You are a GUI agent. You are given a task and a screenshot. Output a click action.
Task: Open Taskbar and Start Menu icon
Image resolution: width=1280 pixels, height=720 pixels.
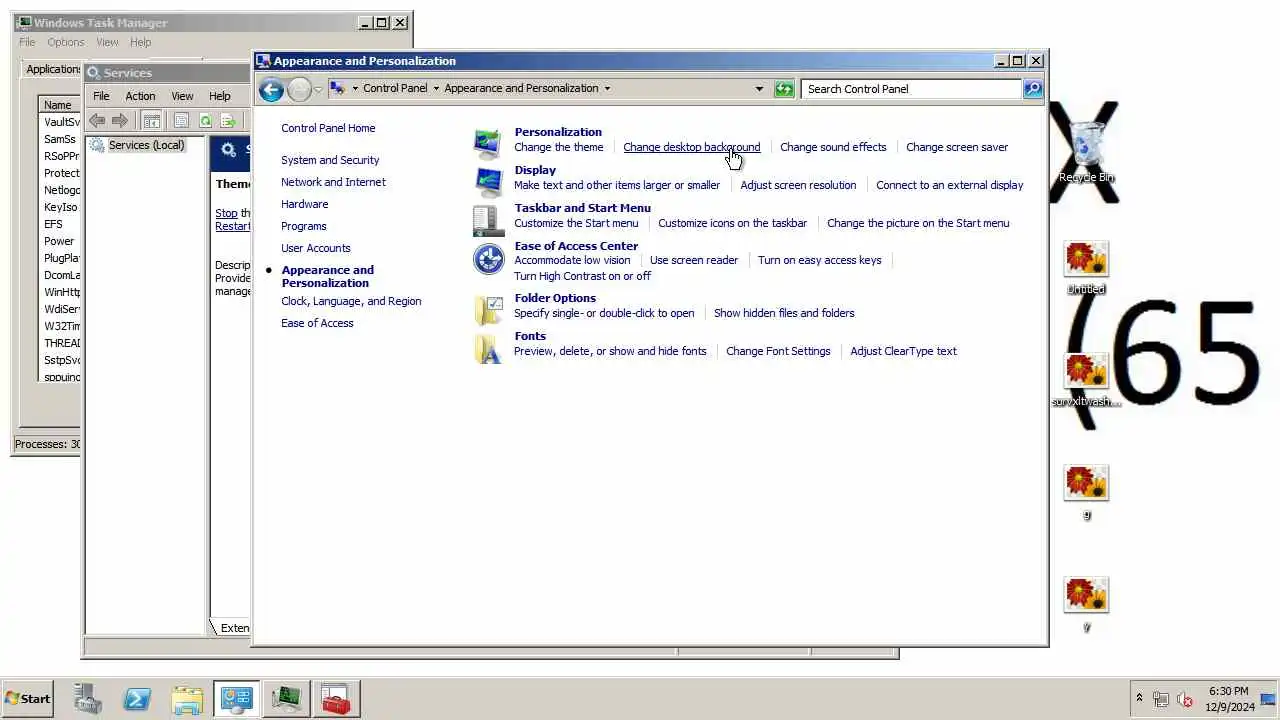488,220
